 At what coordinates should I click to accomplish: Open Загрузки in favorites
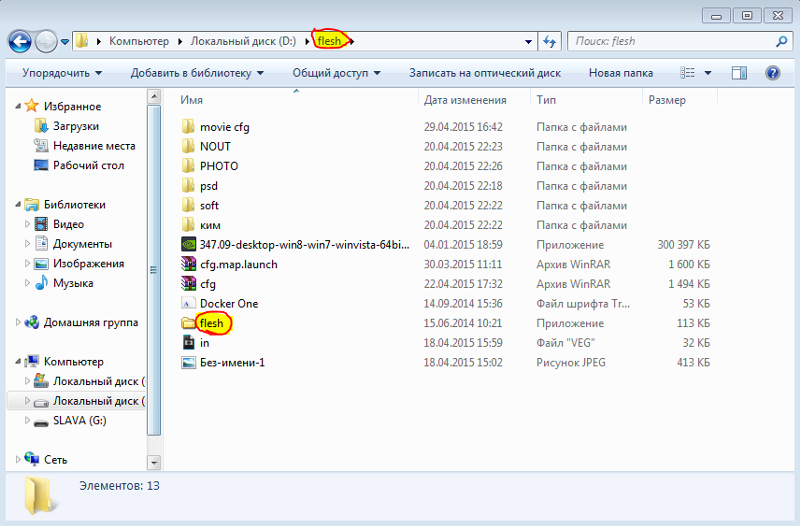coord(76,126)
